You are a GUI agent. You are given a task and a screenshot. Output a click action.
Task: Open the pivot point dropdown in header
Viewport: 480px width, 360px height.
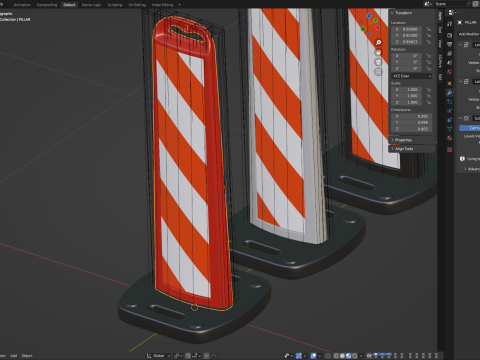tap(177, 356)
